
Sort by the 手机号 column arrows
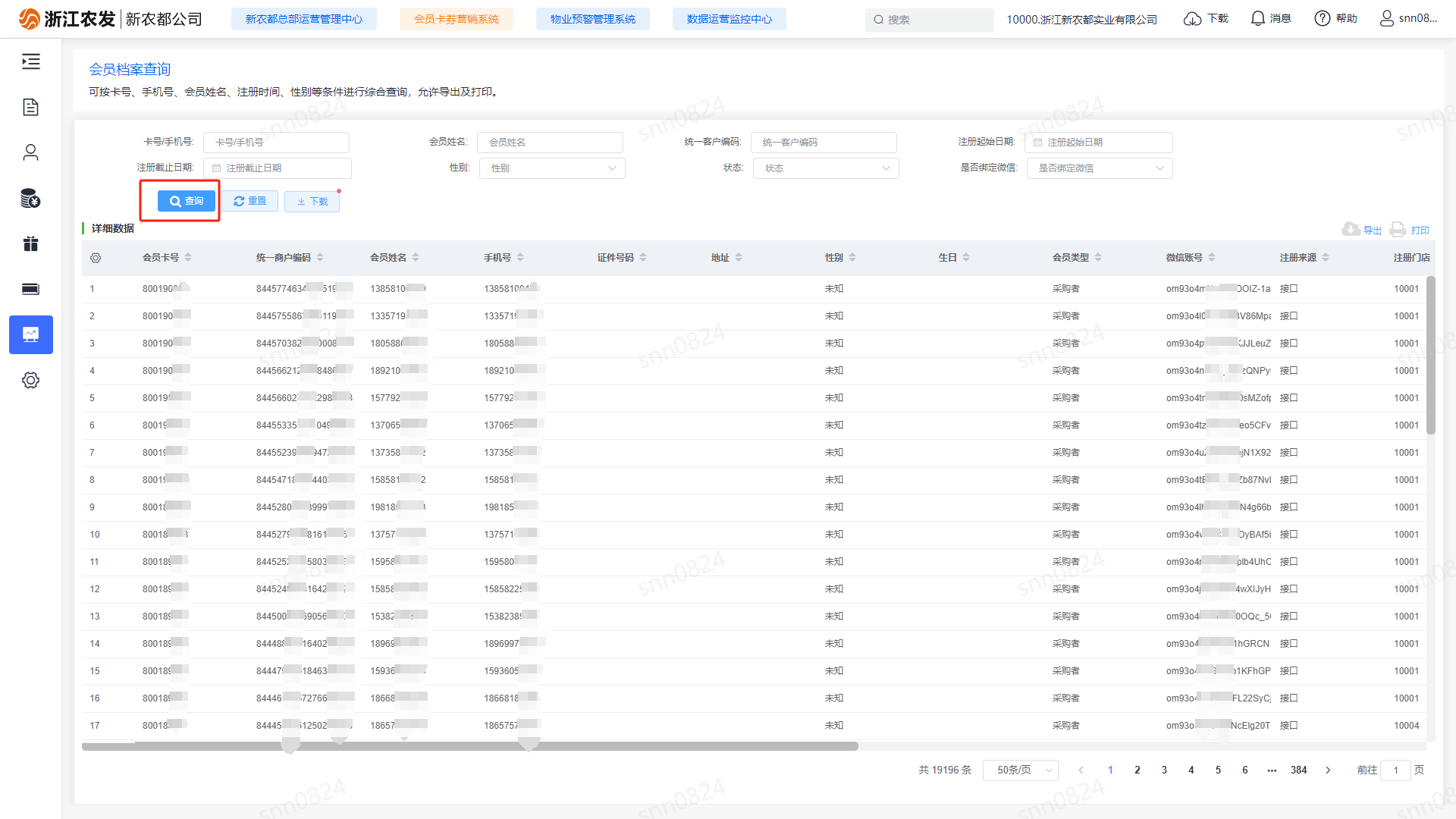[520, 258]
